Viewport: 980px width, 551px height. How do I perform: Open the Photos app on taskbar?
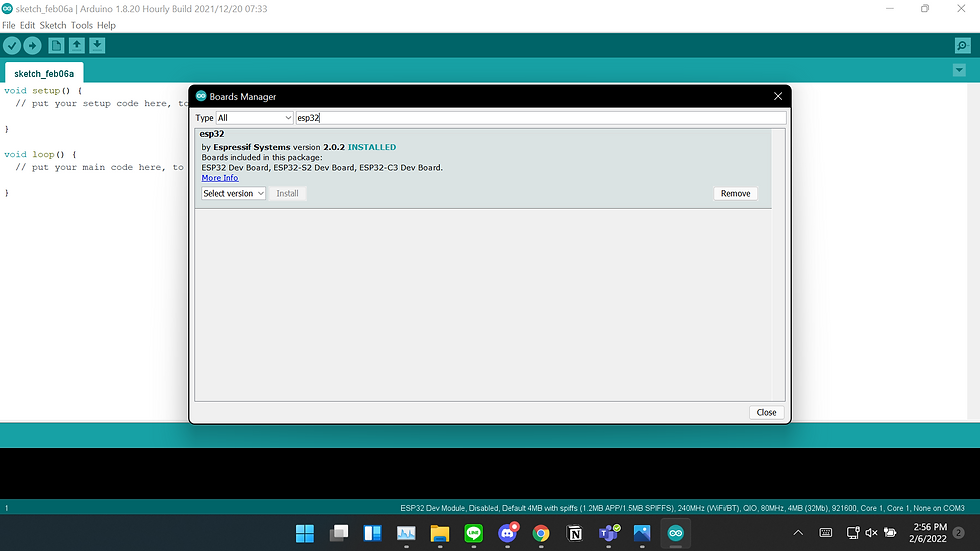pyautogui.click(x=642, y=533)
